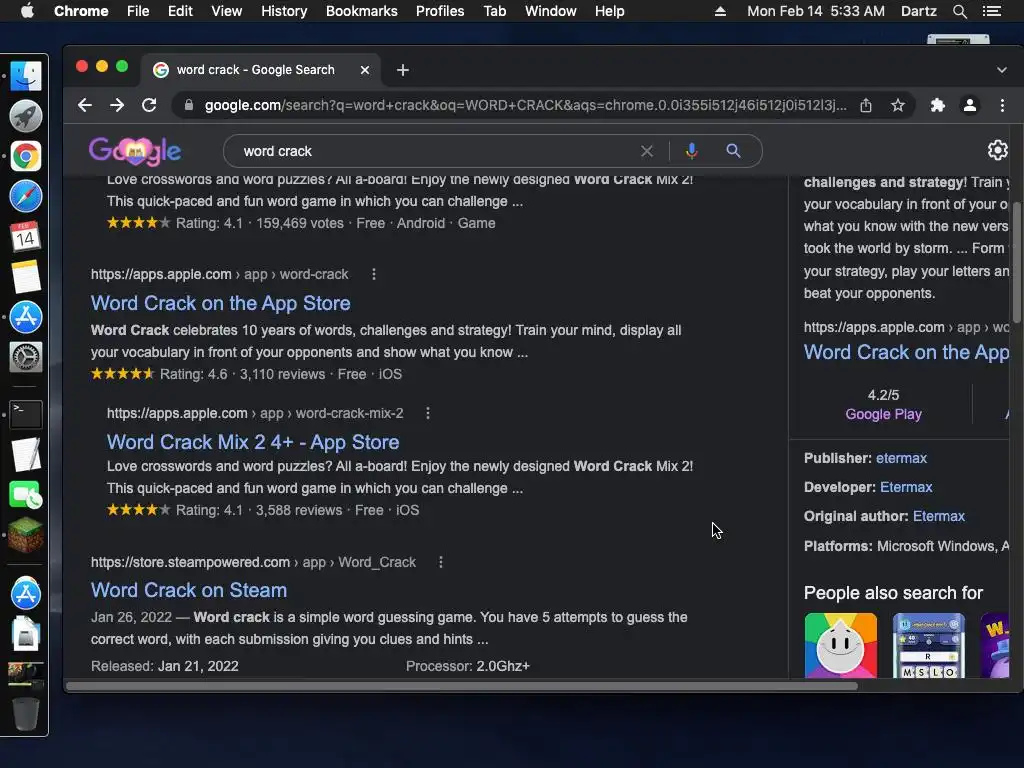This screenshot has width=1024, height=768.
Task: Open the rainbow face game thumbnail
Action: pos(840,645)
